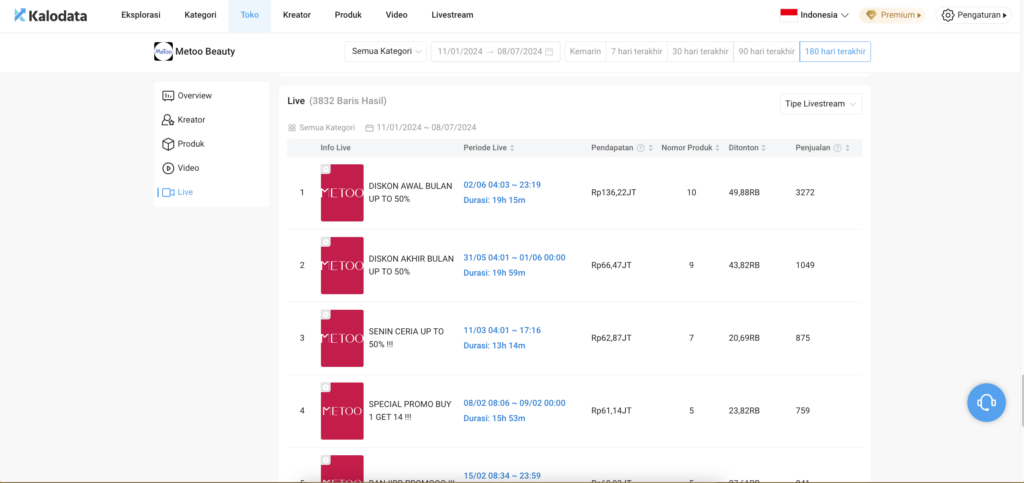Select 180 hari terakhir period
1024x483 pixels.
point(835,52)
